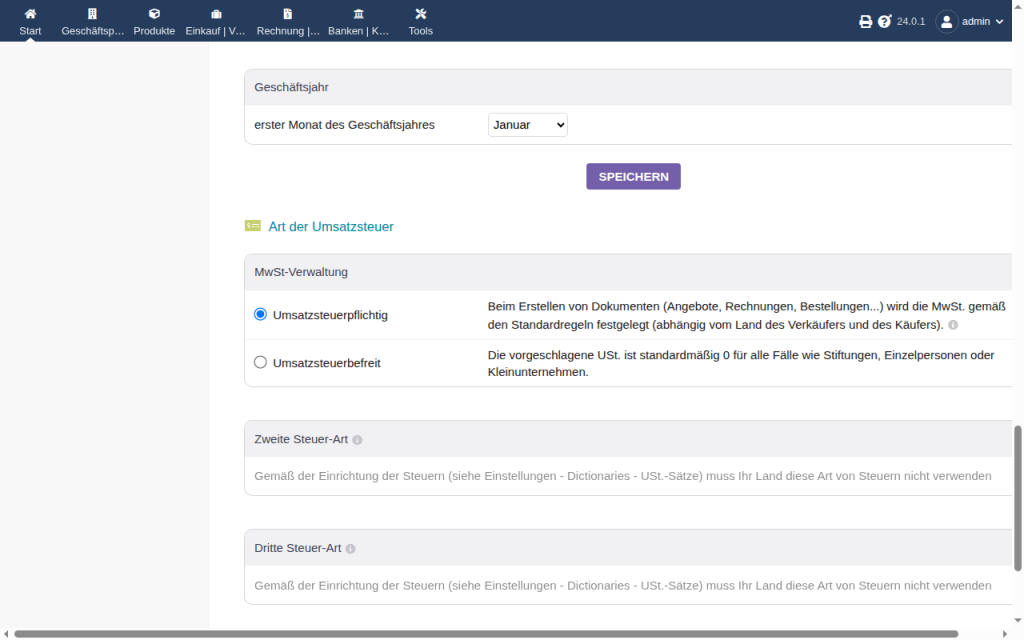
Task: Click the MwSt-Verwaltung header text
Action: pos(301,272)
